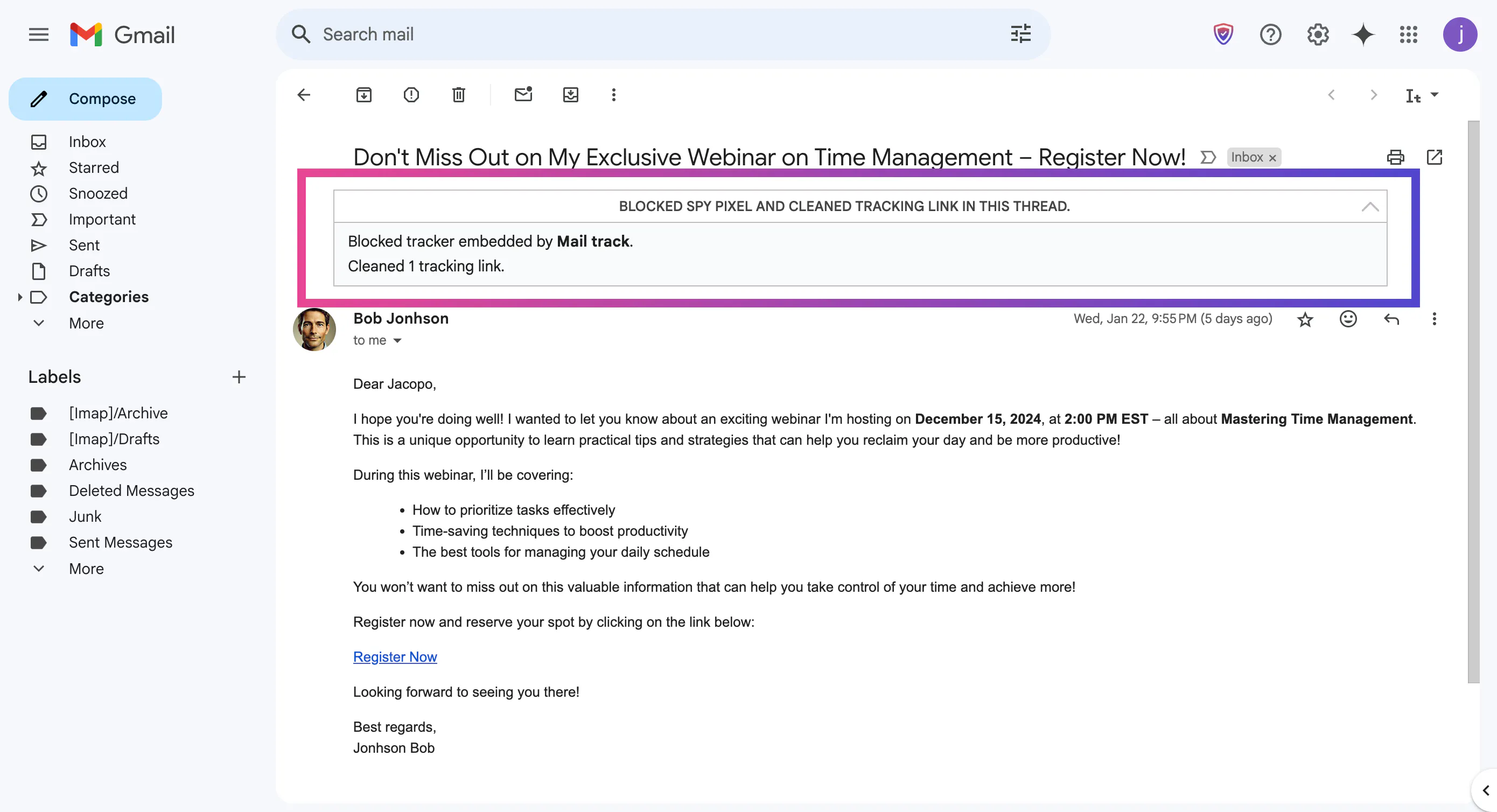This screenshot has height=812, width=1497.
Task: Toggle the importance marker beside subject
Action: (x=1208, y=157)
